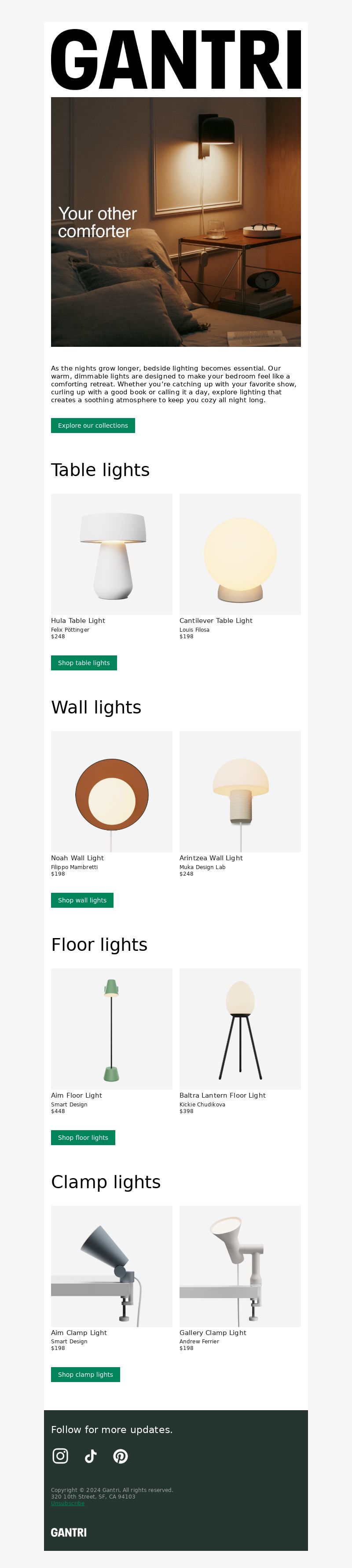
Task: Open the Baltra Lantern Floor Light image
Action: pyautogui.click(x=240, y=1029)
